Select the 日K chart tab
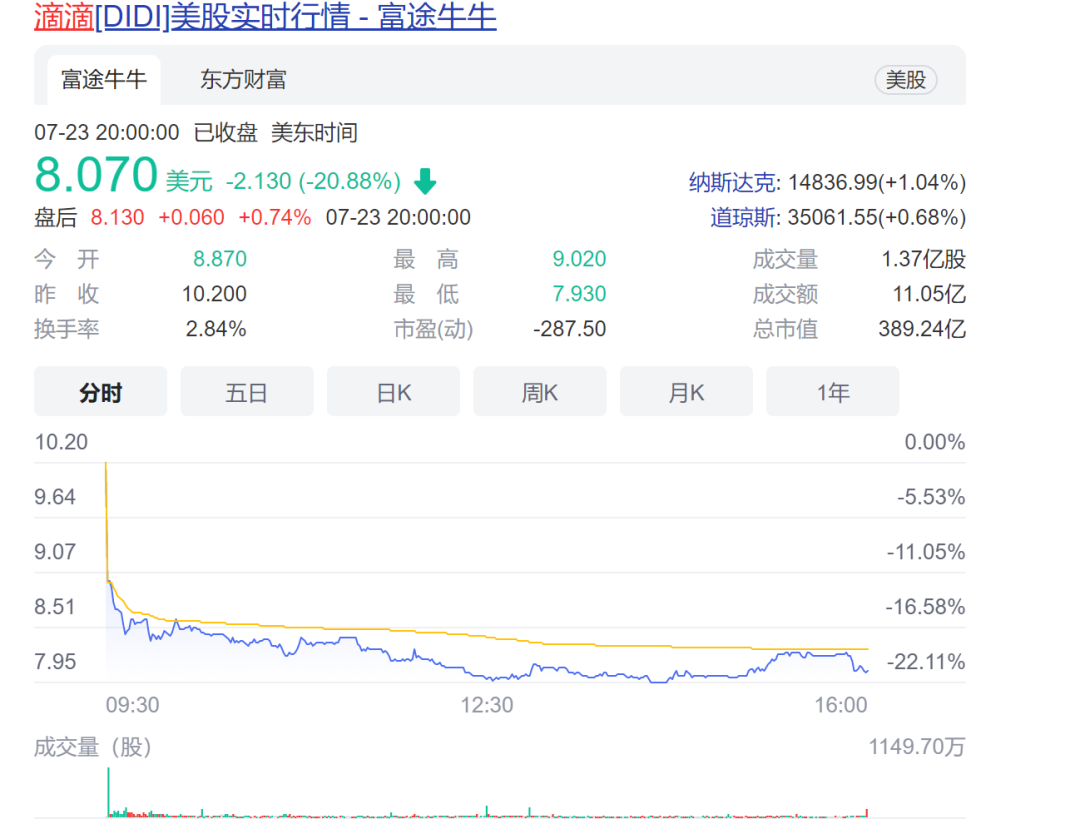1080x819 pixels. [x=393, y=392]
